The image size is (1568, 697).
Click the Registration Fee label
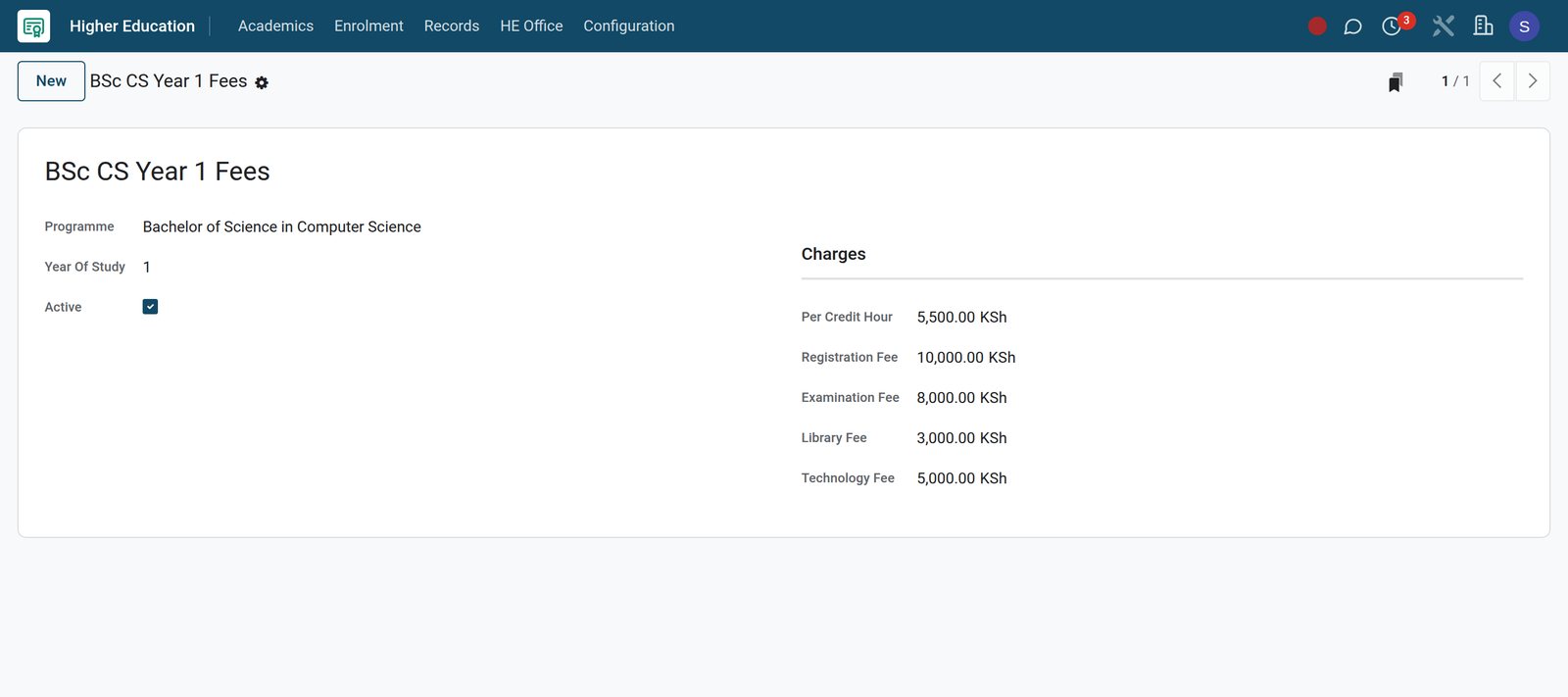click(x=850, y=358)
